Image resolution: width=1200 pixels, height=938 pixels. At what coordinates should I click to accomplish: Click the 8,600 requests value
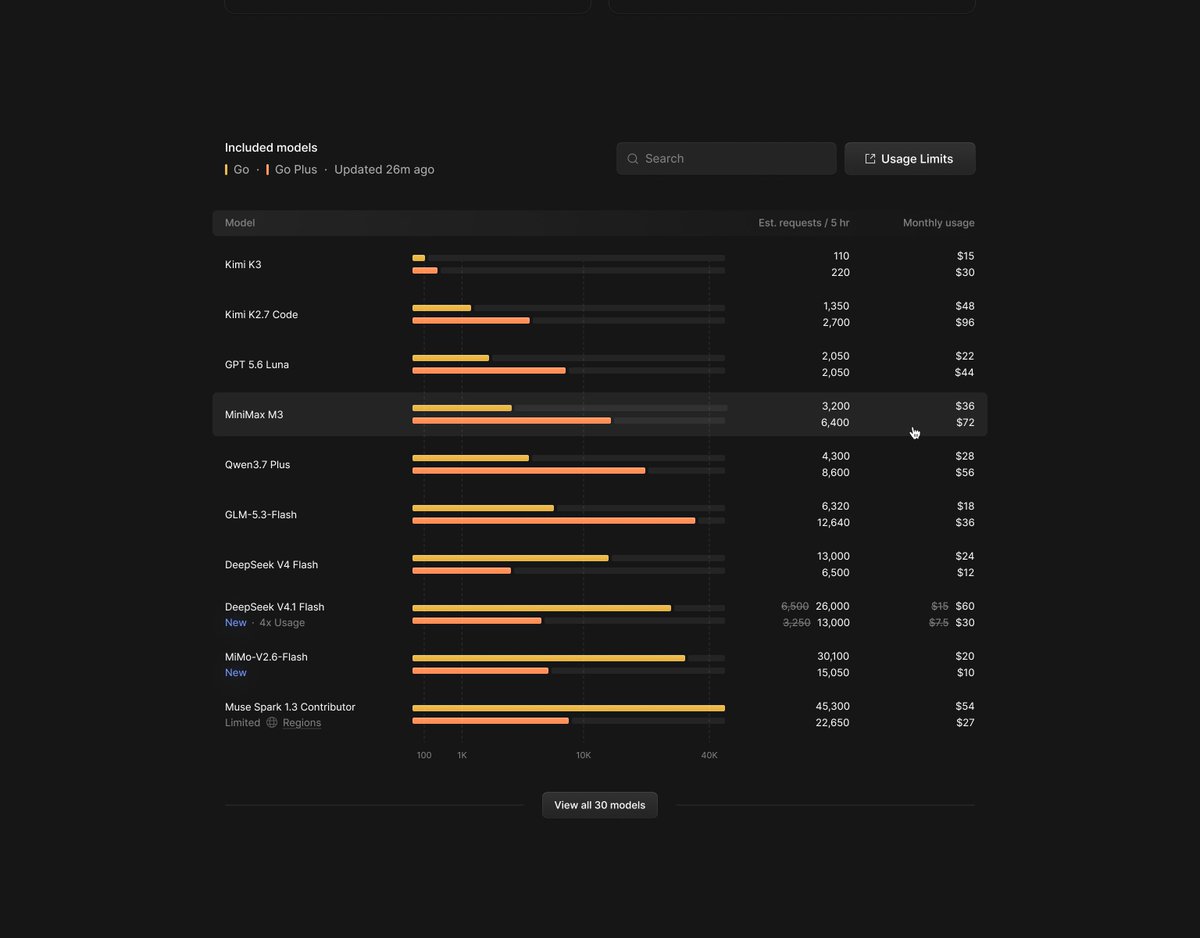click(836, 473)
